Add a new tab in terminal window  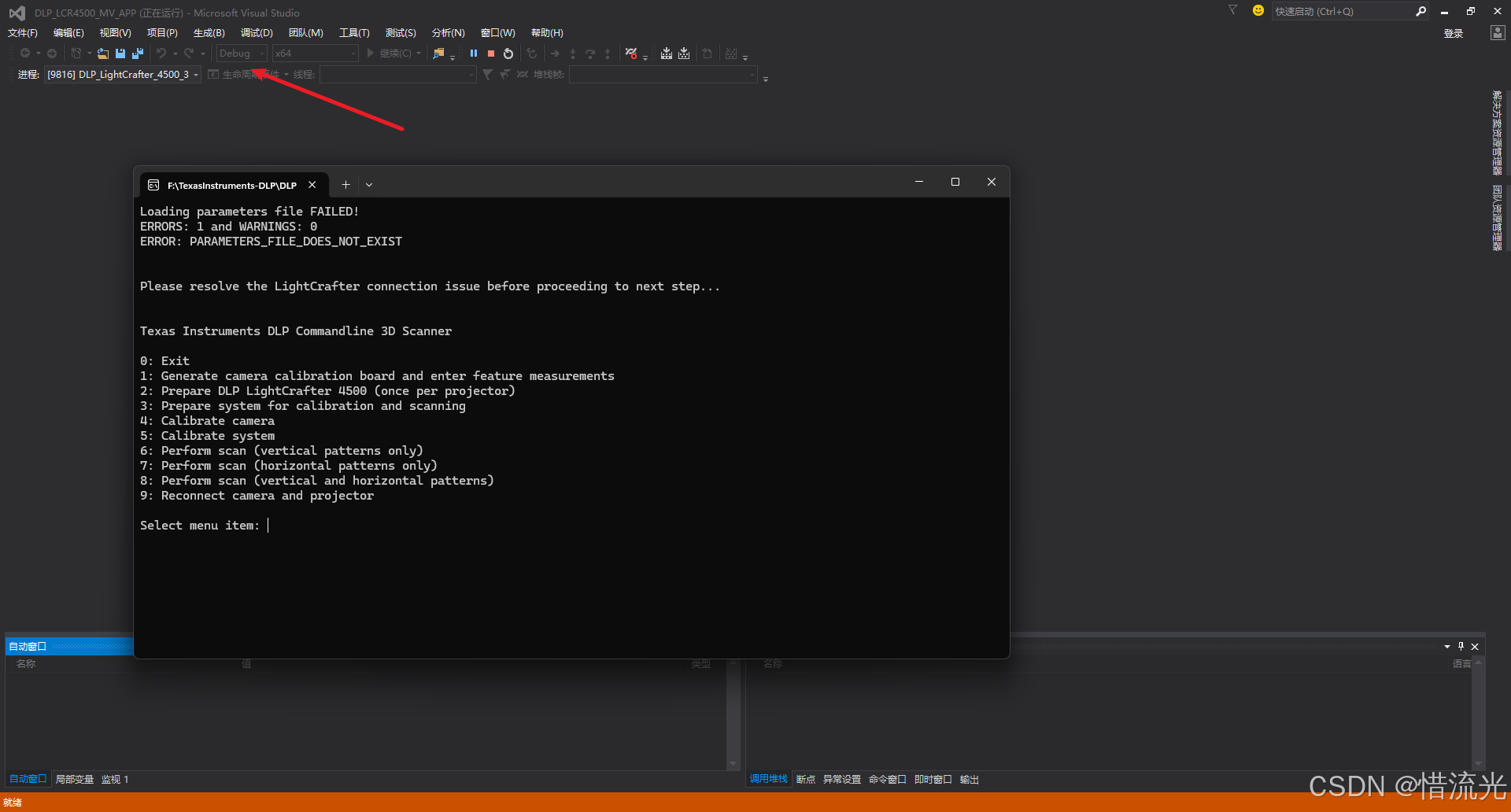point(345,185)
